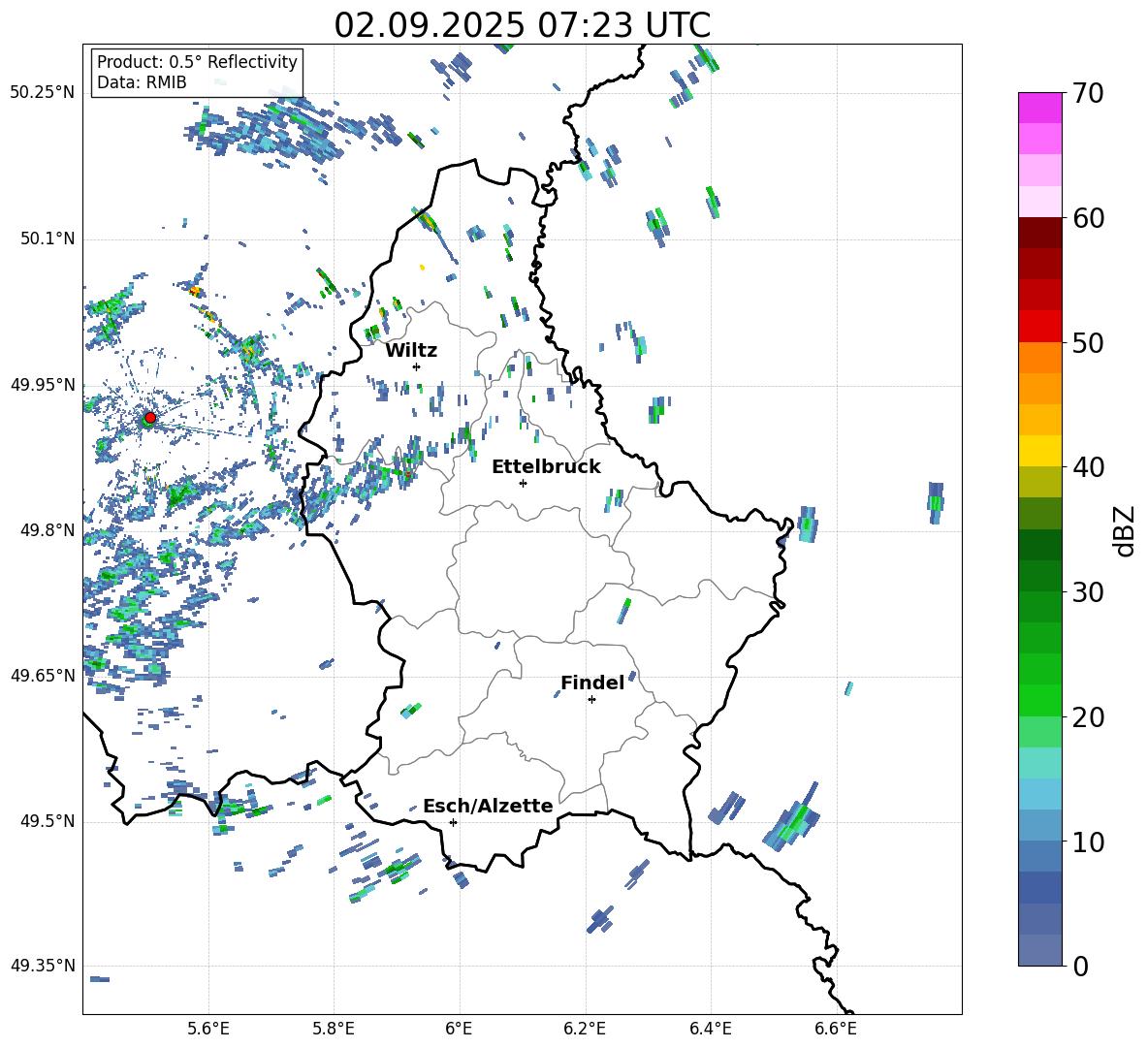1148x1048 pixels.
Task: Click the Findel station cross marker
Action: point(591,700)
